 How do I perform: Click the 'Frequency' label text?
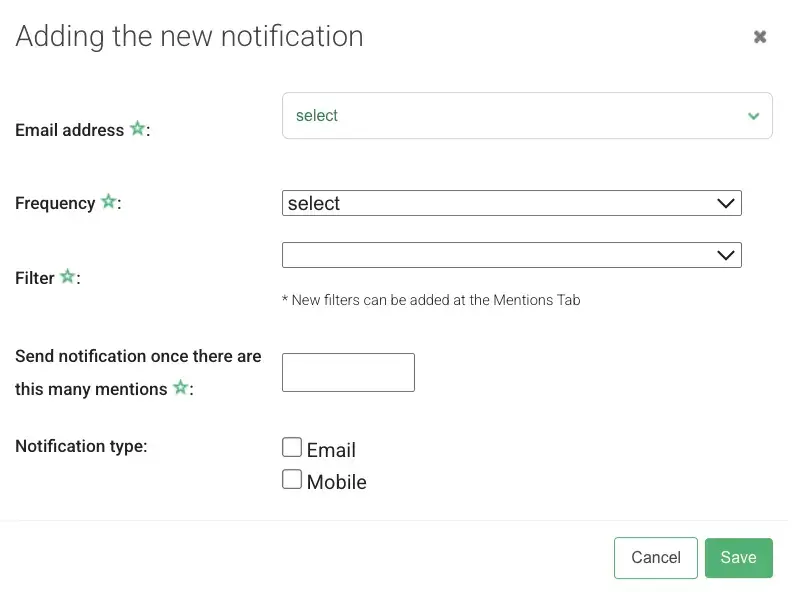pyautogui.click(x=55, y=204)
